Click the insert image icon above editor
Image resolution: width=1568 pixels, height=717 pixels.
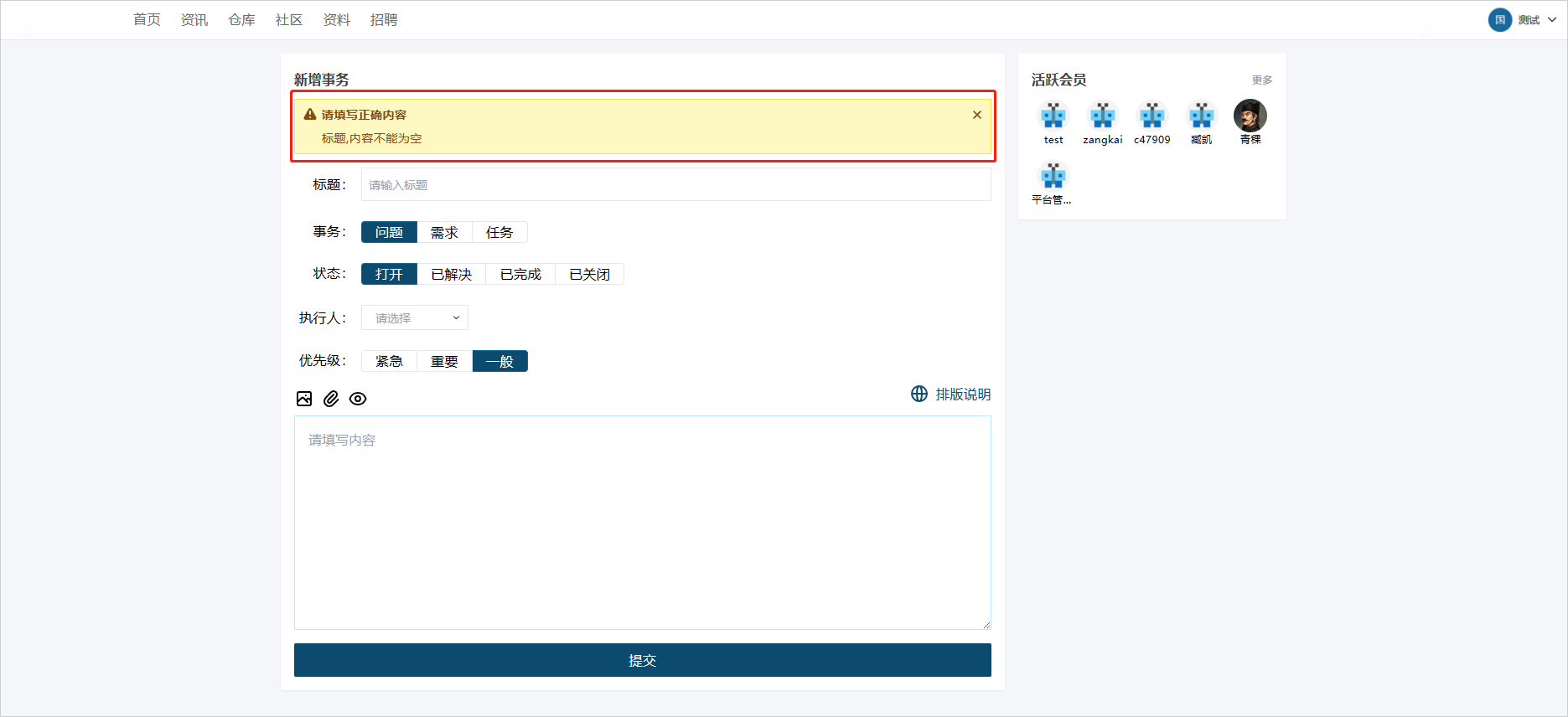(x=304, y=399)
